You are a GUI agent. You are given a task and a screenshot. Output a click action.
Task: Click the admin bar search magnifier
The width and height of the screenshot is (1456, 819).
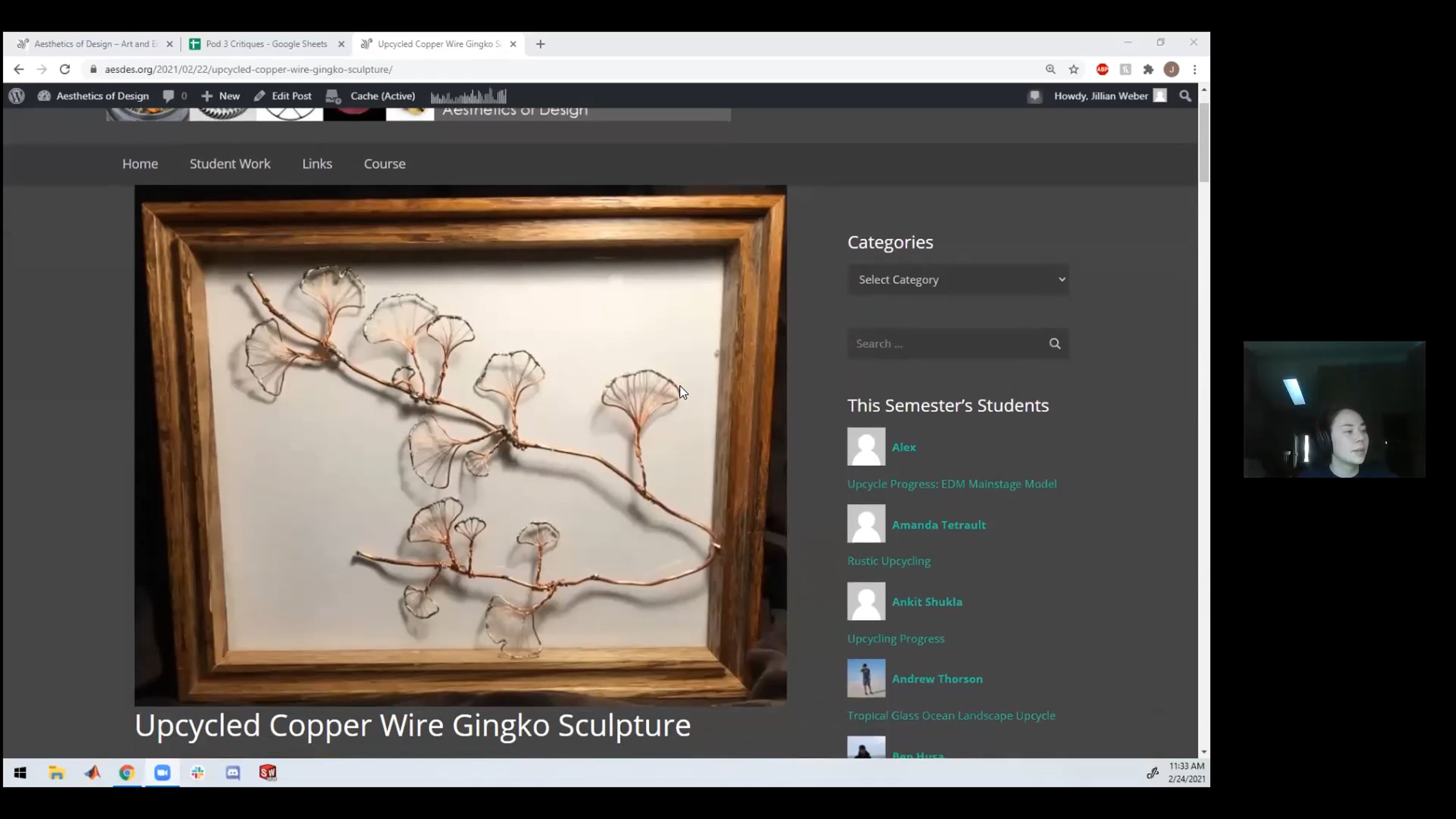1185,96
